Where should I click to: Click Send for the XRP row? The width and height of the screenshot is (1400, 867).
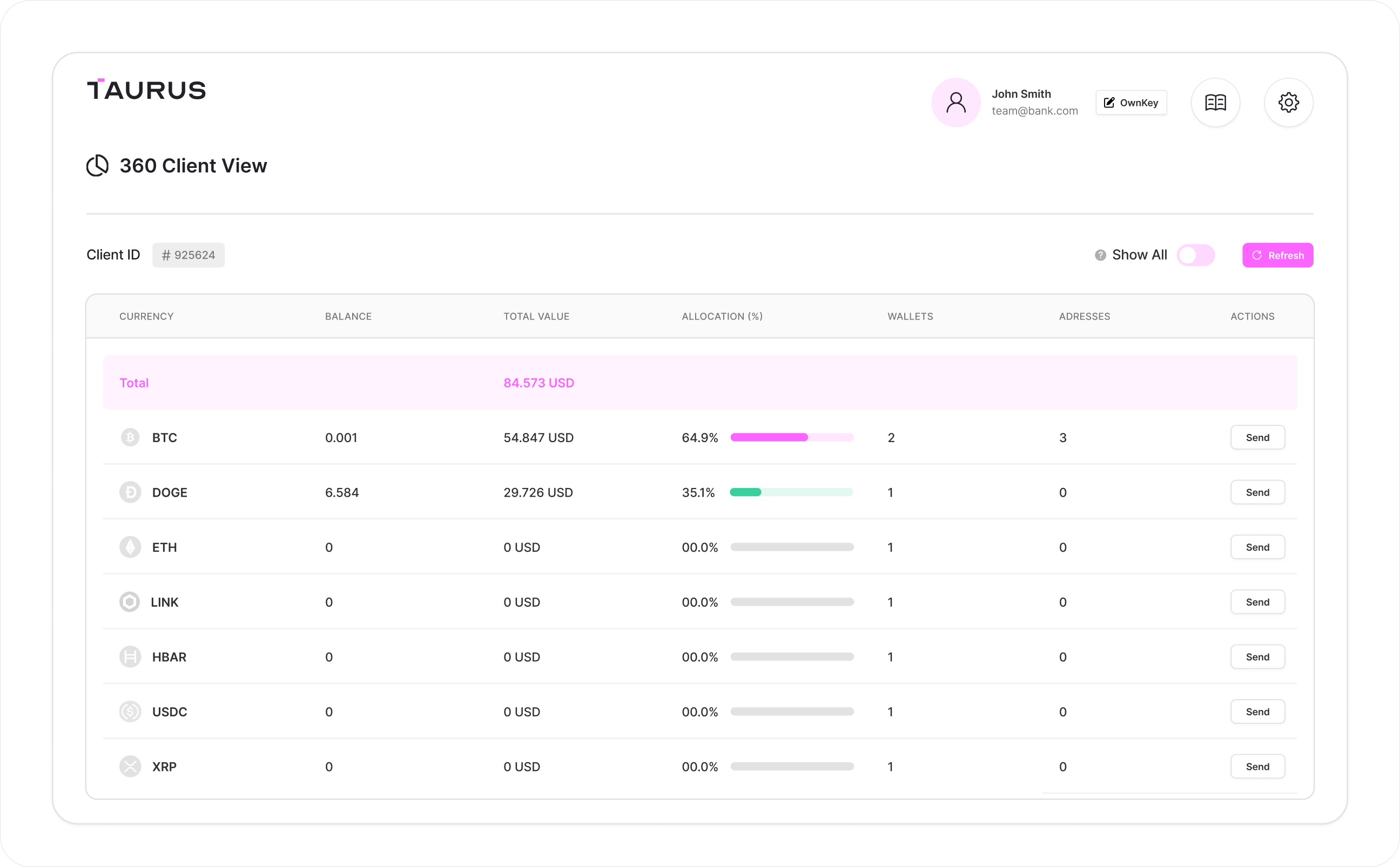[1257, 767]
